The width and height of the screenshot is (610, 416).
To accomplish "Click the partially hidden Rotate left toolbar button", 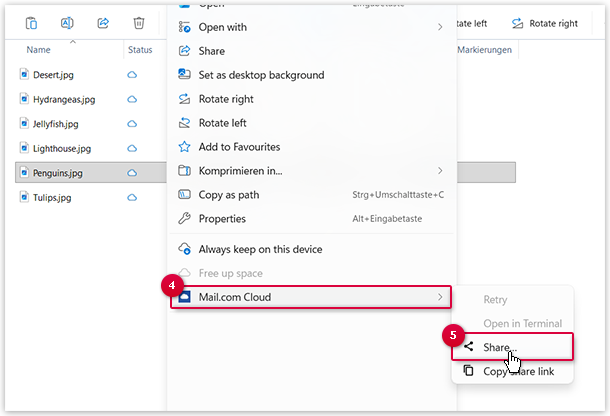I will [x=472, y=24].
